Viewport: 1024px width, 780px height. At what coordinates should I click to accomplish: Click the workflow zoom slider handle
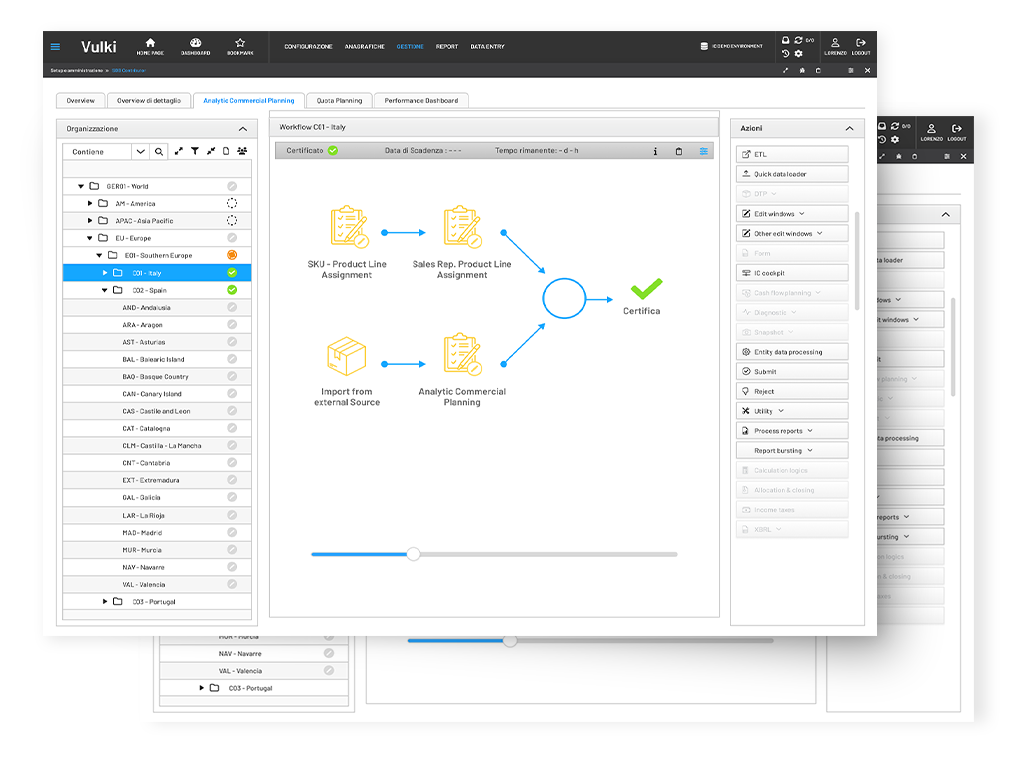pos(413,554)
